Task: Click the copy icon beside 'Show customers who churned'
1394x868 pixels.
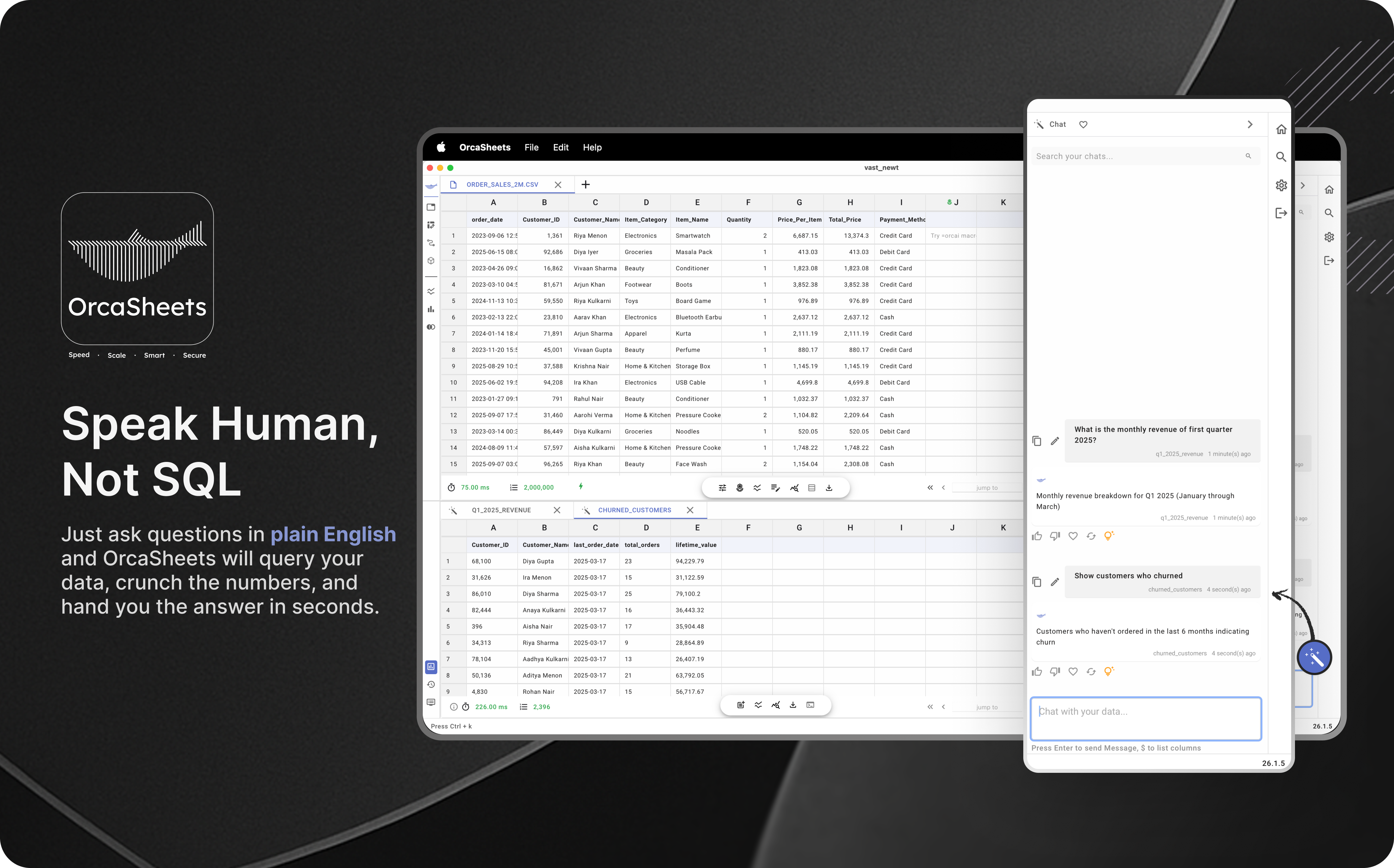Action: tap(1037, 582)
